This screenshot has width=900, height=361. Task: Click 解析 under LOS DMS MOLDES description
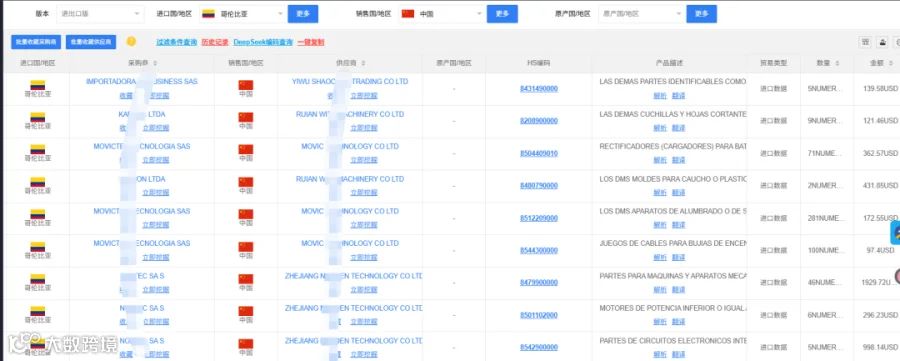pyautogui.click(x=660, y=193)
